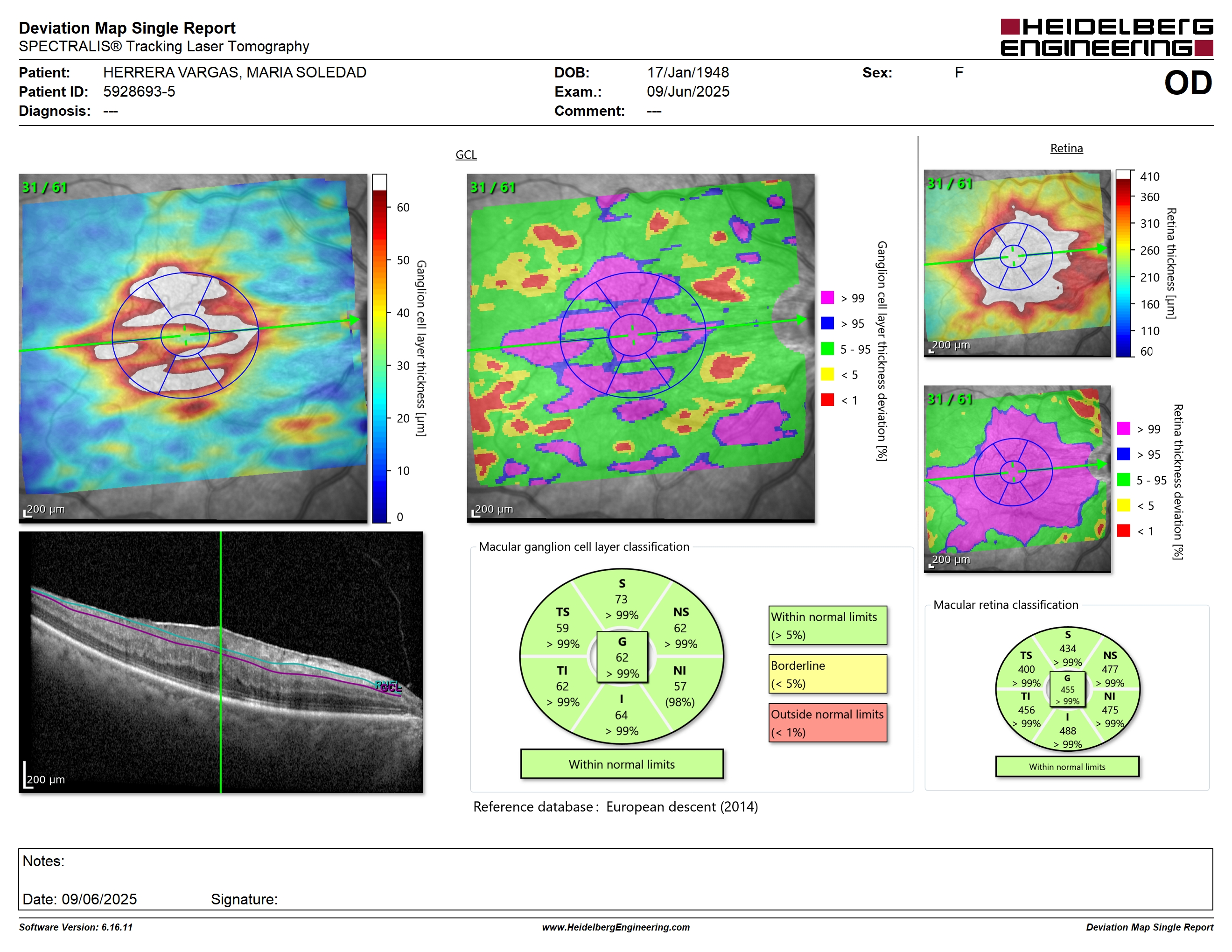Click the Signature line
Screen dimensions: 1232x952
pos(244,899)
